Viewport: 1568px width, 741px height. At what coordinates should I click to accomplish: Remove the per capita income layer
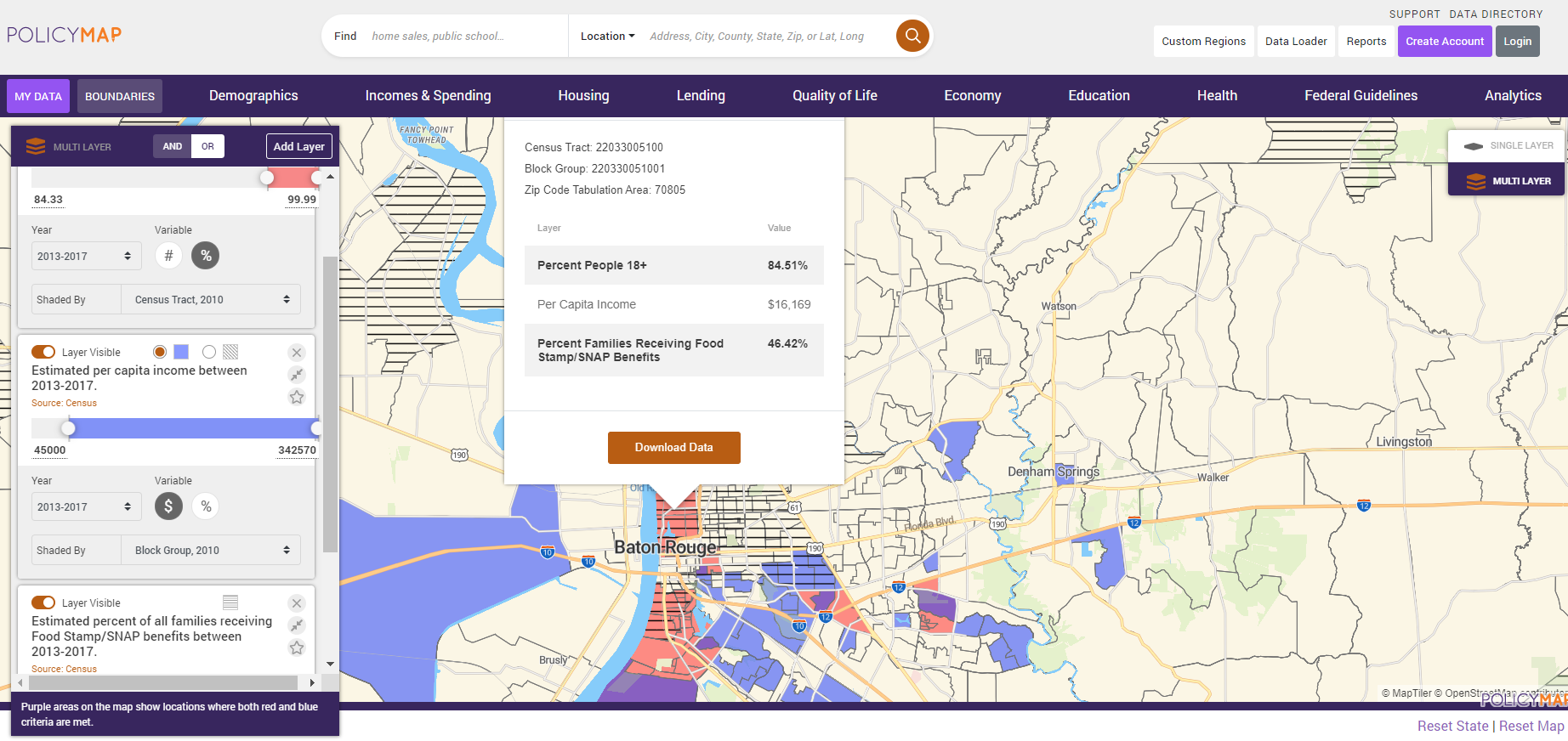297,353
